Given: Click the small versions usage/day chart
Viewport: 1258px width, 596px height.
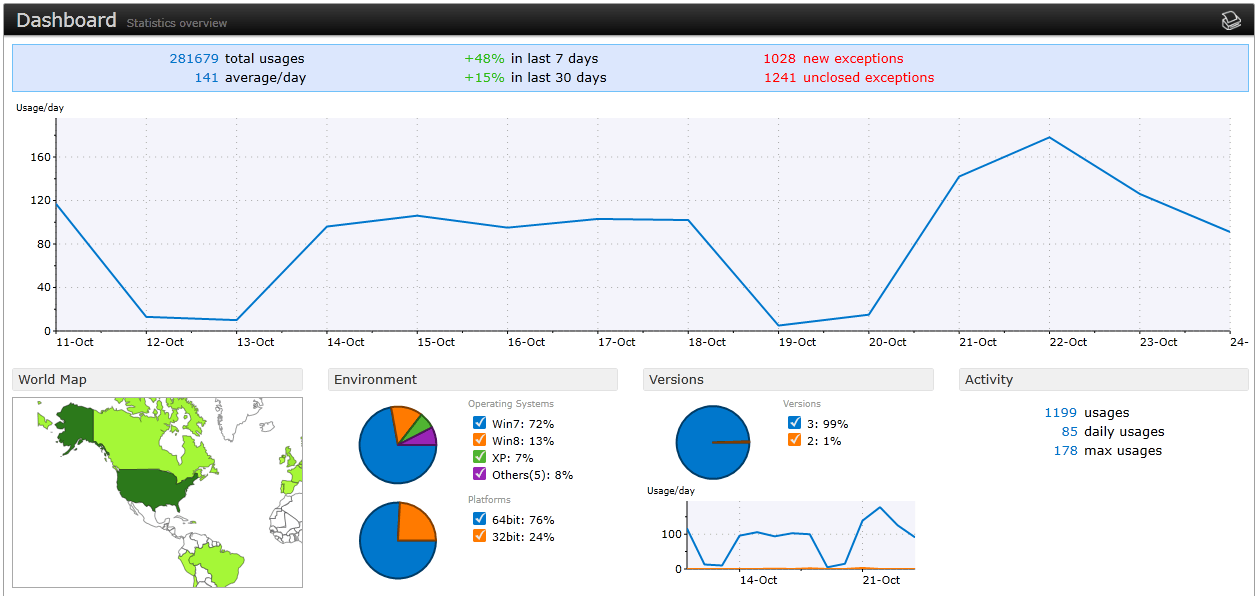Looking at the screenshot, I should 801,535.
